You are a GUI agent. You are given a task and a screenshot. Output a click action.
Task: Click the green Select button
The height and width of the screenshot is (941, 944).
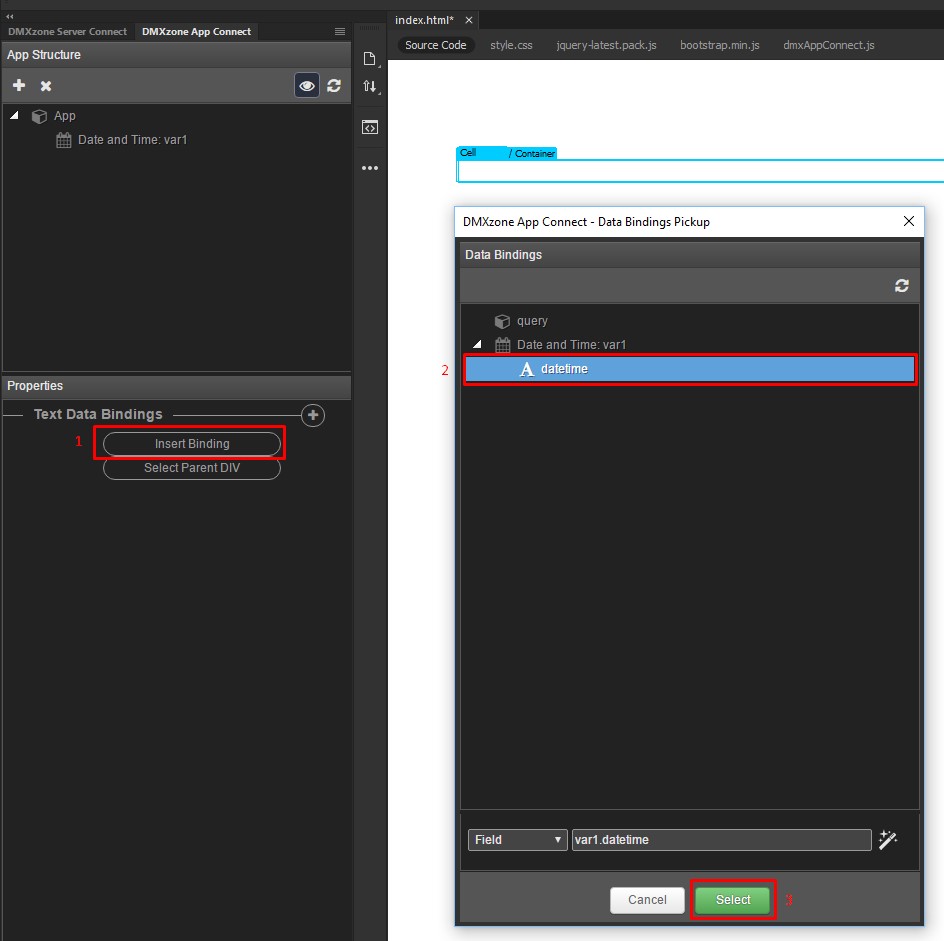coord(733,899)
